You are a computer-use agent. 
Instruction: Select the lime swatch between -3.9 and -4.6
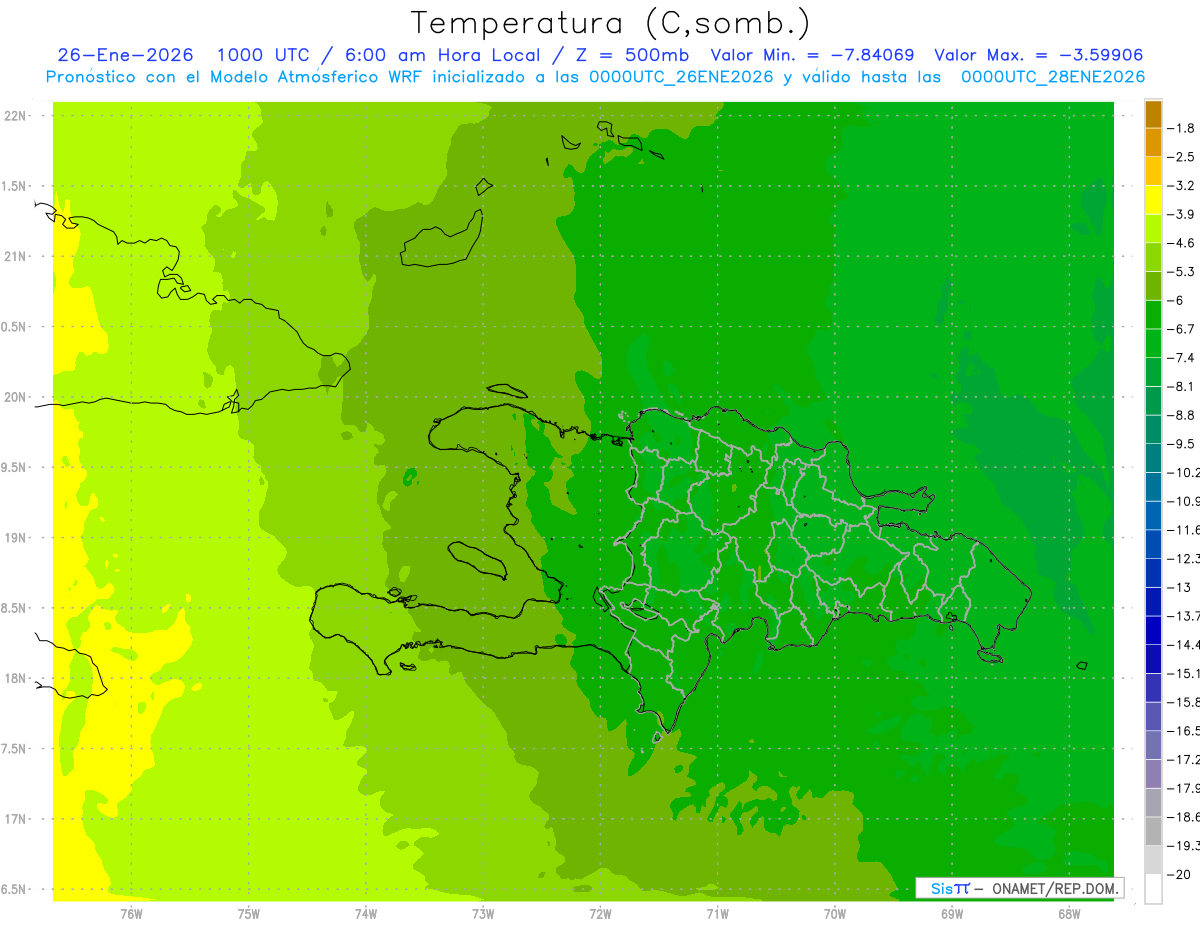coord(1153,228)
